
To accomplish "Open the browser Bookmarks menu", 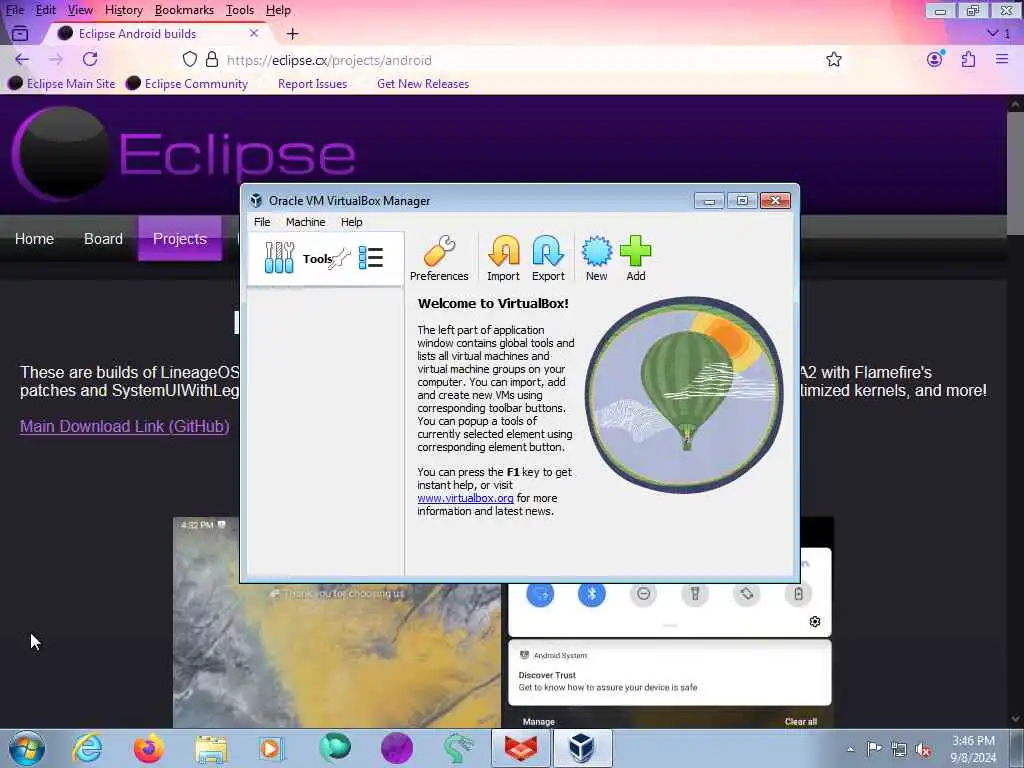I will [184, 10].
